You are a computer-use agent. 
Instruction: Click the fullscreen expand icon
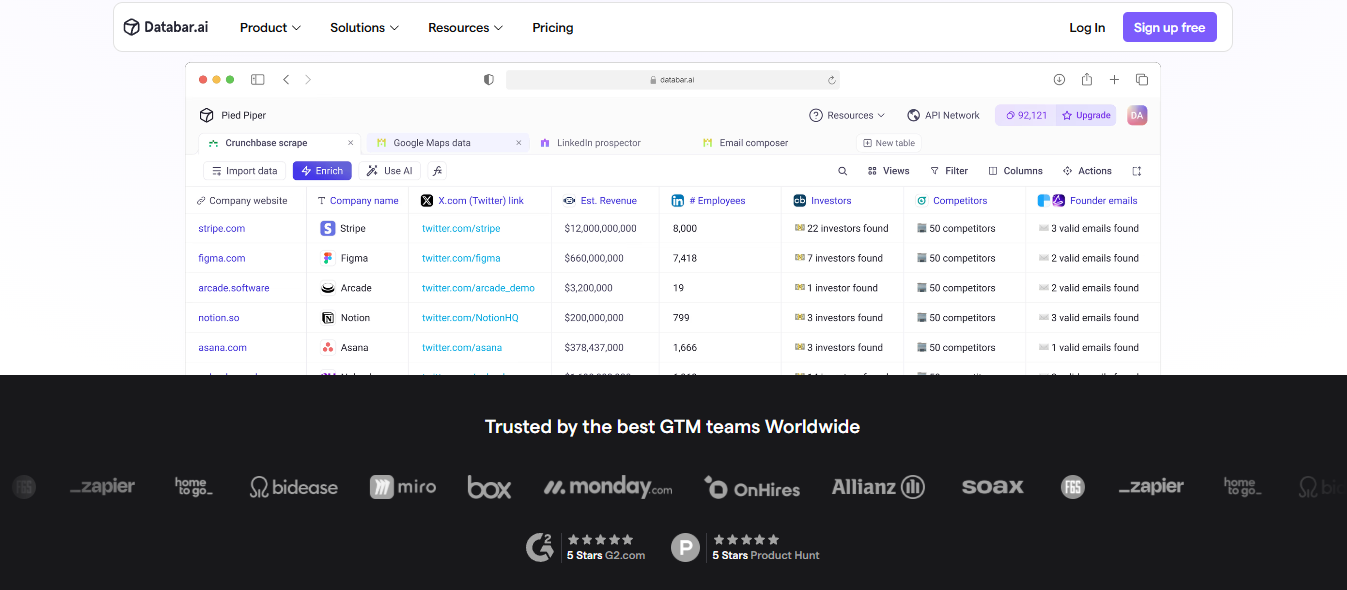(x=1136, y=171)
